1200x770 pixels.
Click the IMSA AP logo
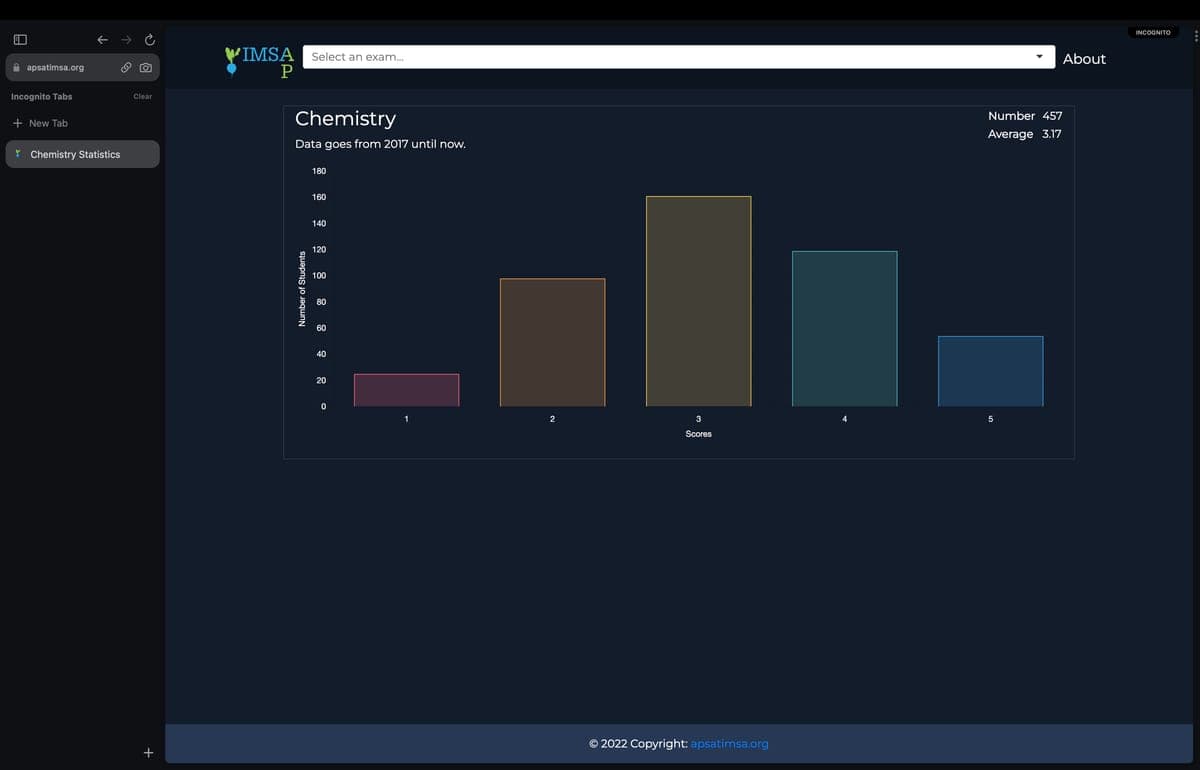click(x=261, y=60)
